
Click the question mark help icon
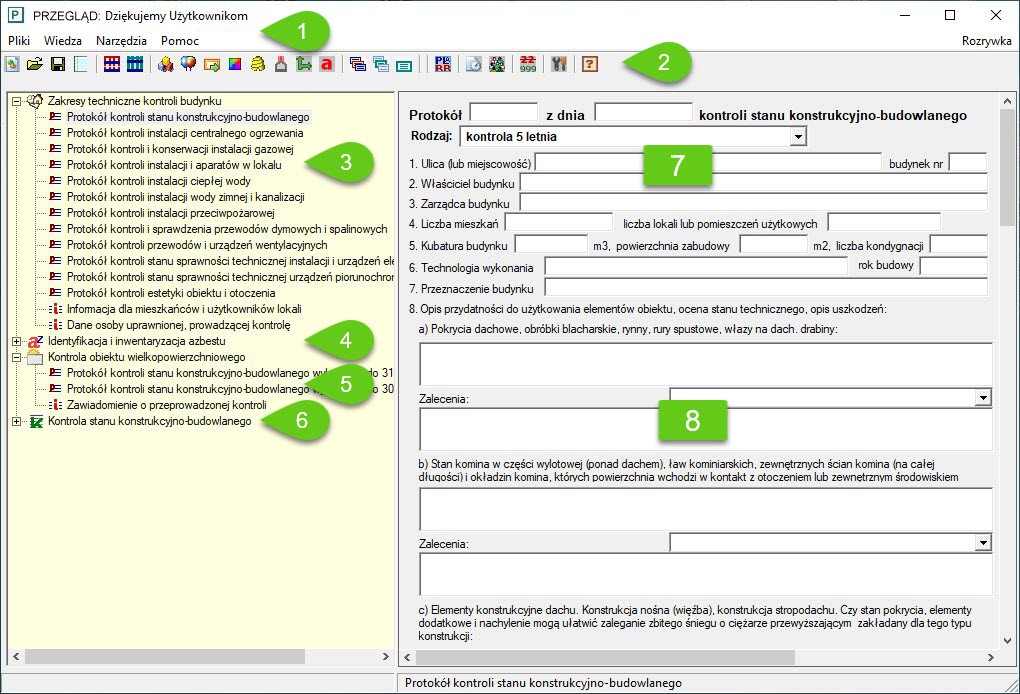coord(590,64)
